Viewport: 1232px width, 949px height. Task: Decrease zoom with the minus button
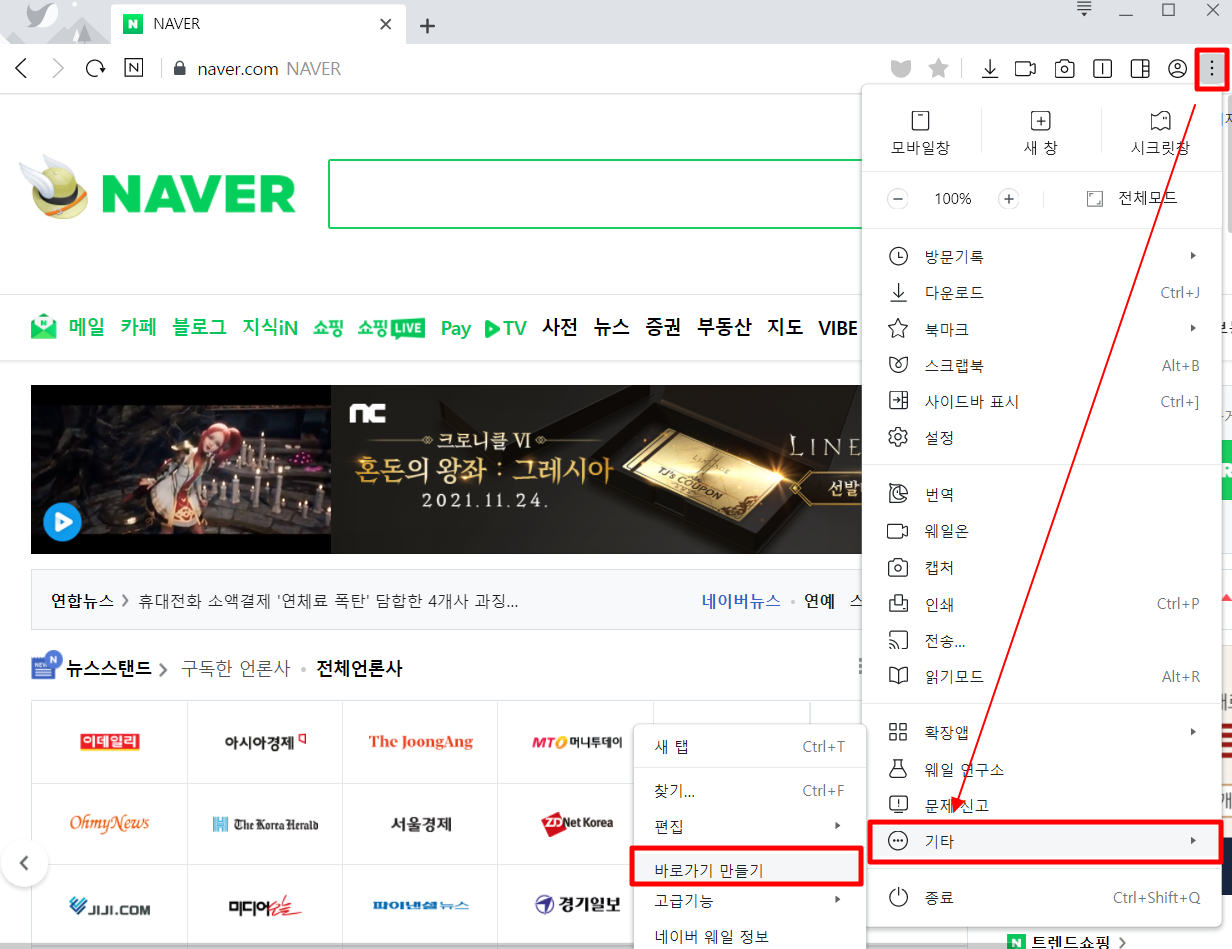click(x=898, y=199)
